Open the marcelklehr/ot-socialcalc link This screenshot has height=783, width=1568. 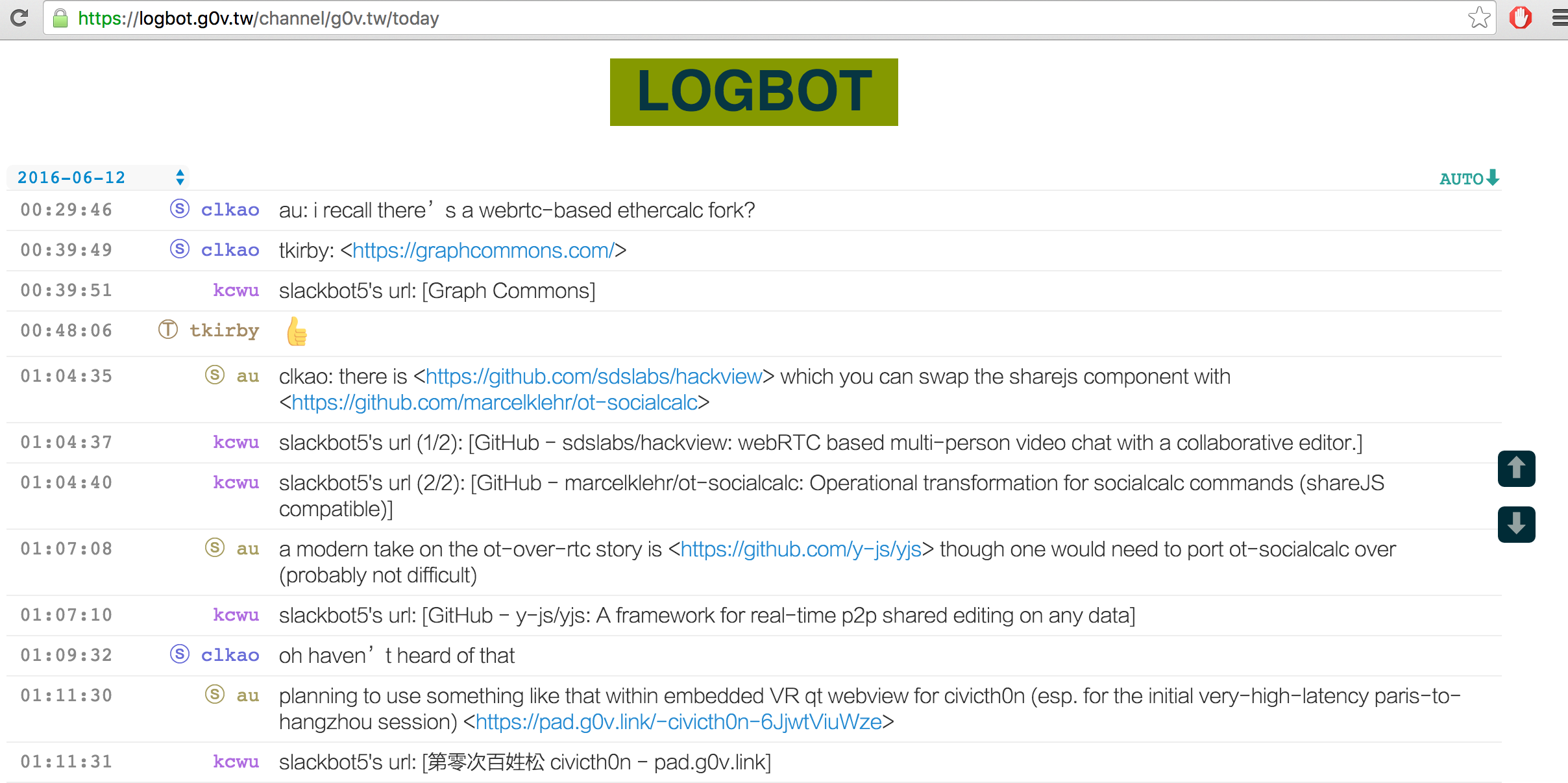(494, 403)
